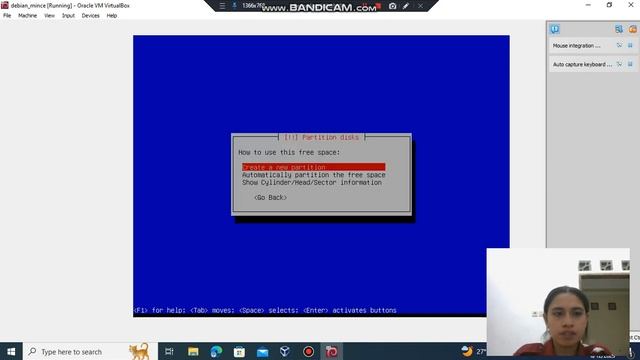Open Microsoft Store from the taskbar

click(x=239, y=351)
